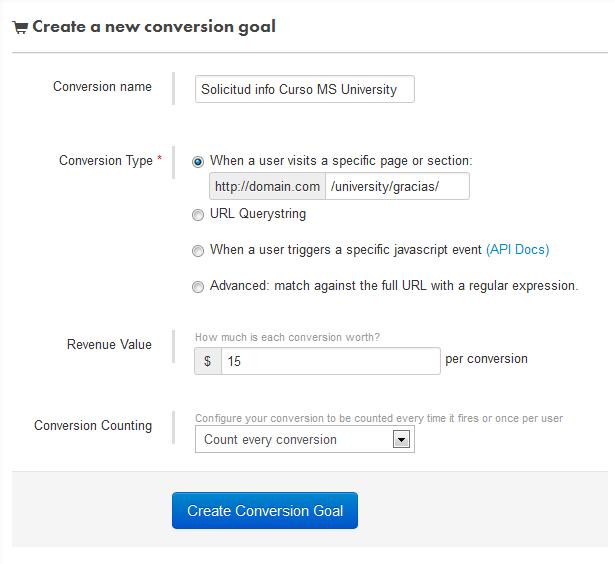Click the http://domain.com prefix label
Screen dimensions: 615x564
267,186
